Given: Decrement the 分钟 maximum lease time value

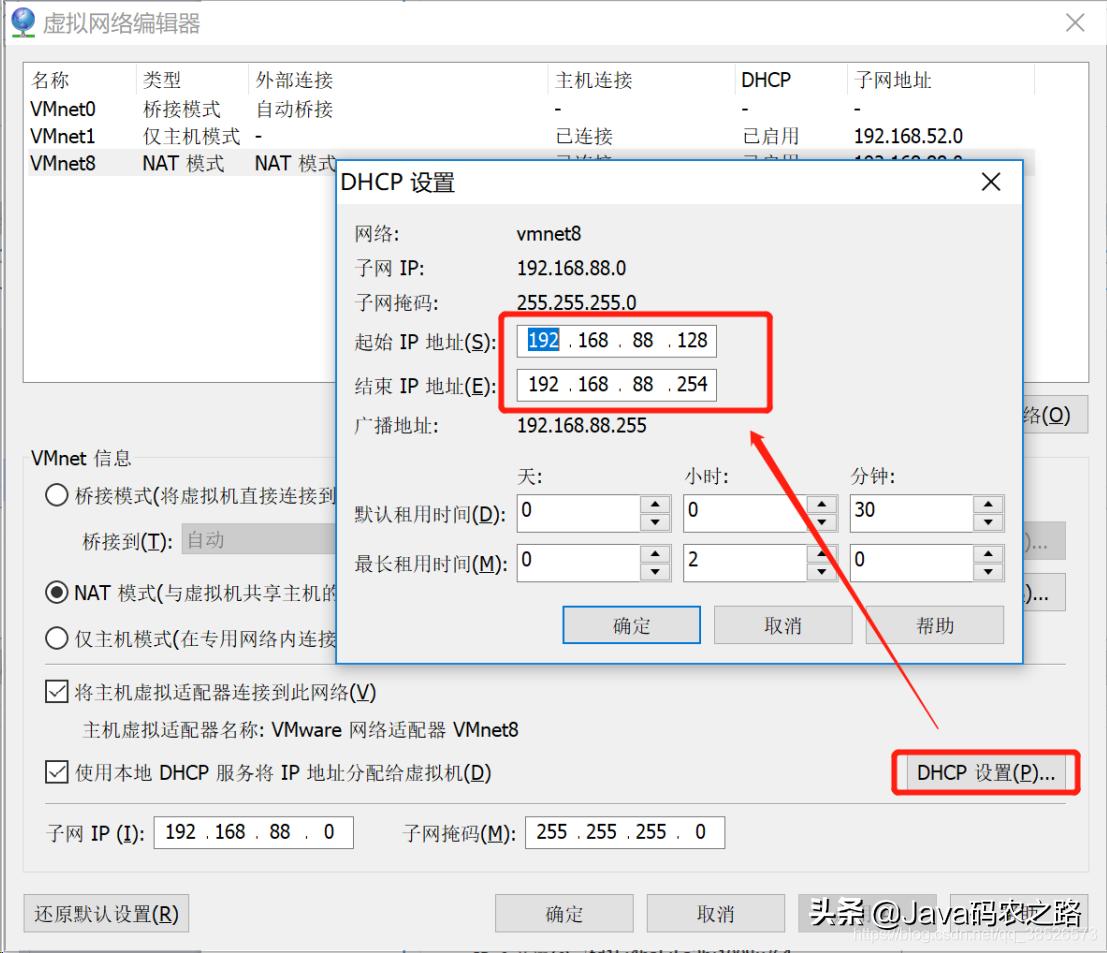Looking at the screenshot, I should (x=988, y=570).
